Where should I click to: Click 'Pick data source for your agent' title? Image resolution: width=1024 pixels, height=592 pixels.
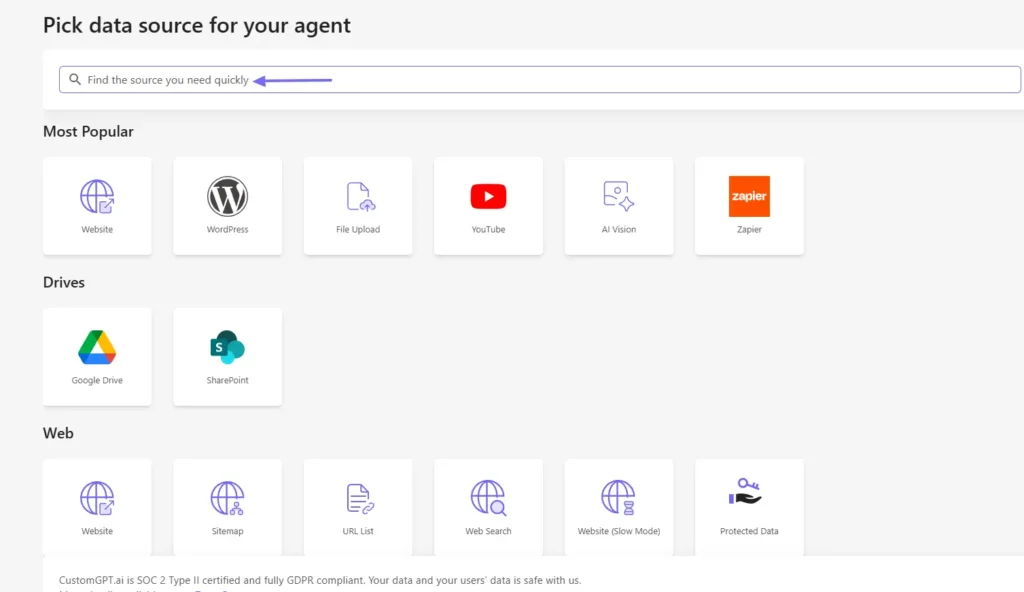197,25
